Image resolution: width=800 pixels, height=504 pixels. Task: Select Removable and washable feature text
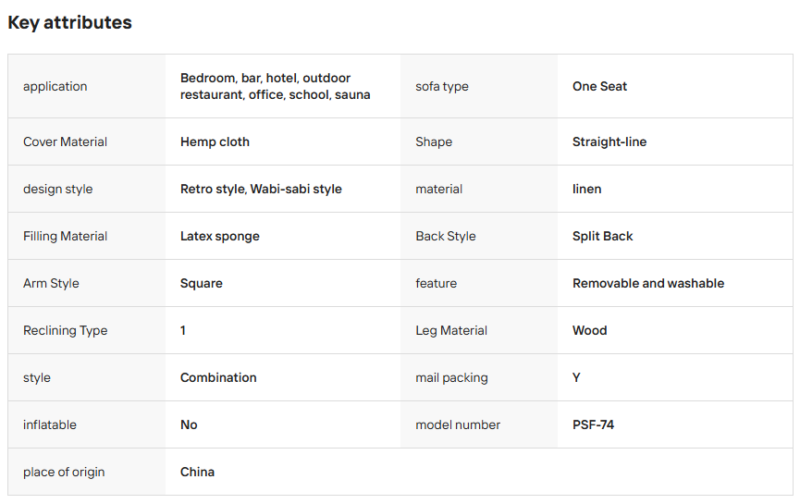(648, 283)
